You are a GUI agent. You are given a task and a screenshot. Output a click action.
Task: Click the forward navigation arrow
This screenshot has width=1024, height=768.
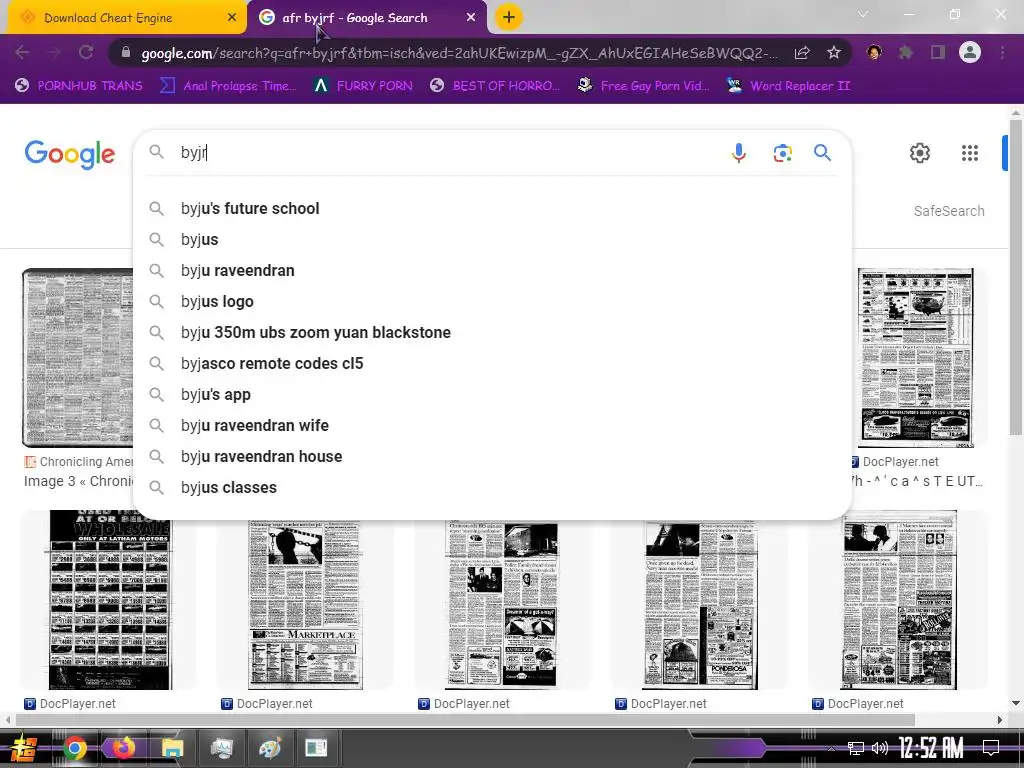54,52
